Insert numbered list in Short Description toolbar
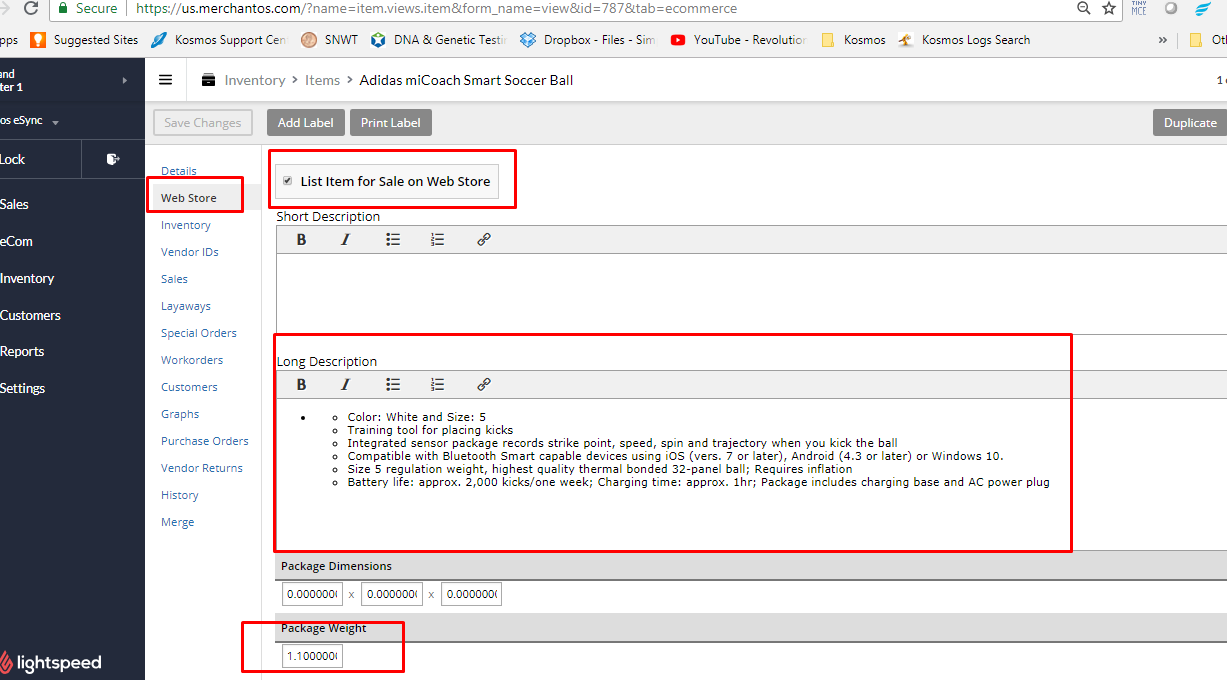Viewport: 1227px width, 680px height. click(438, 240)
